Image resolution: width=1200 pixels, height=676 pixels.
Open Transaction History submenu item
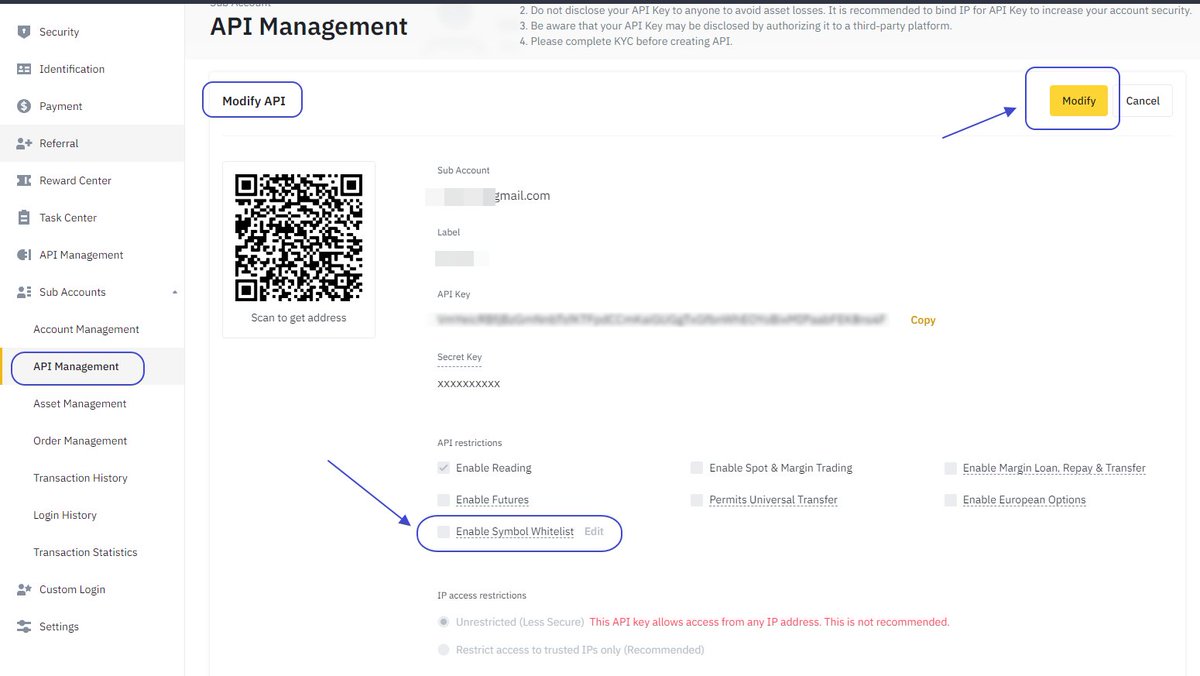[80, 478]
